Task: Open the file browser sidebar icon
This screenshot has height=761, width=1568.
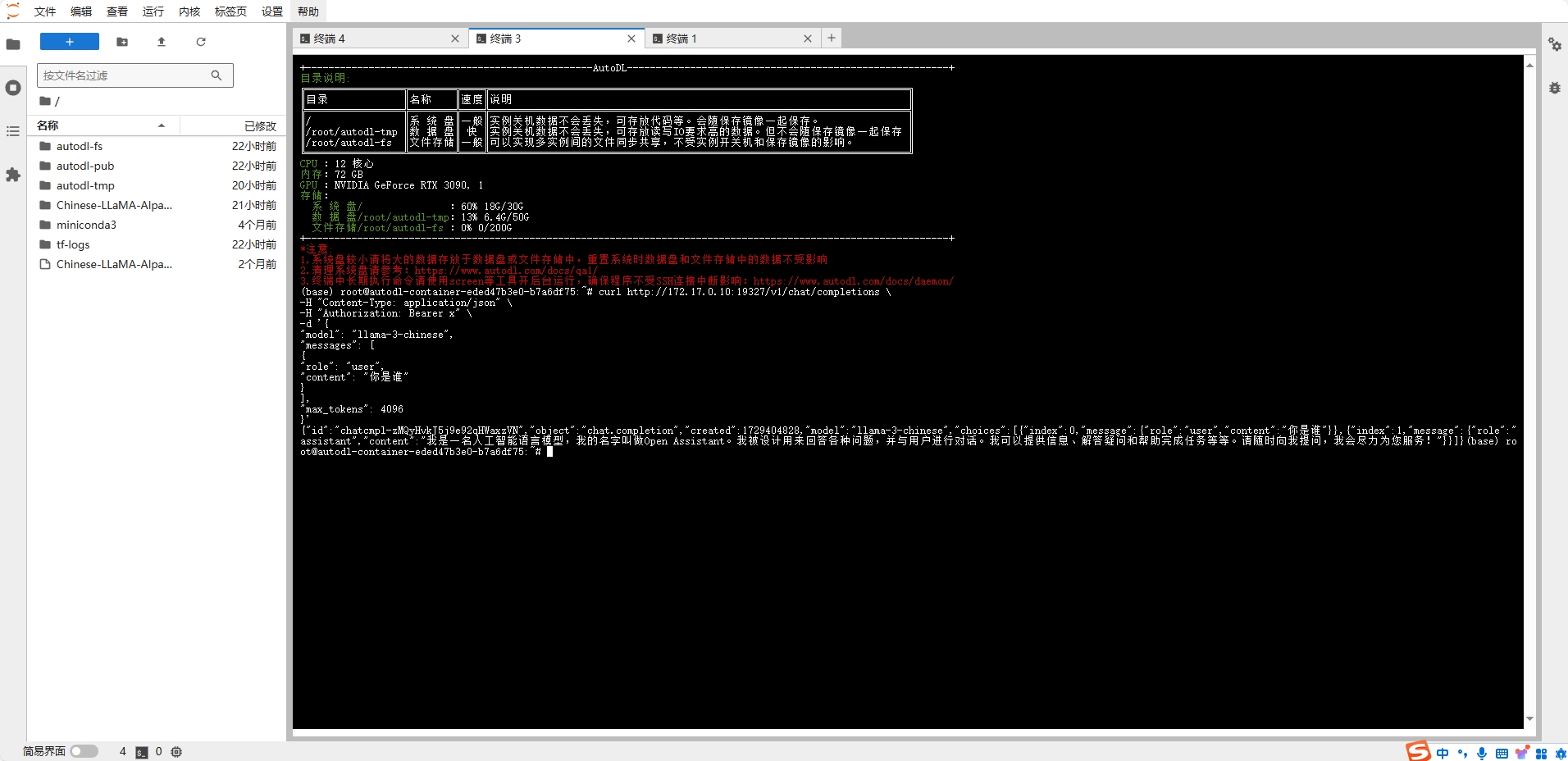Action: (x=13, y=44)
